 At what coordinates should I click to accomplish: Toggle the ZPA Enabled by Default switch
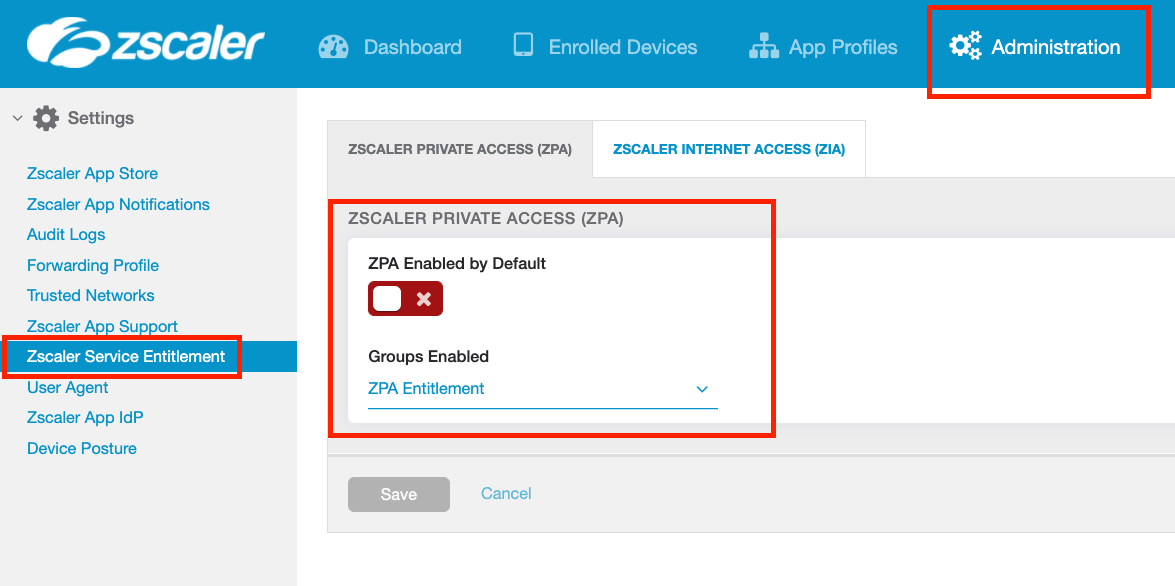click(x=405, y=299)
